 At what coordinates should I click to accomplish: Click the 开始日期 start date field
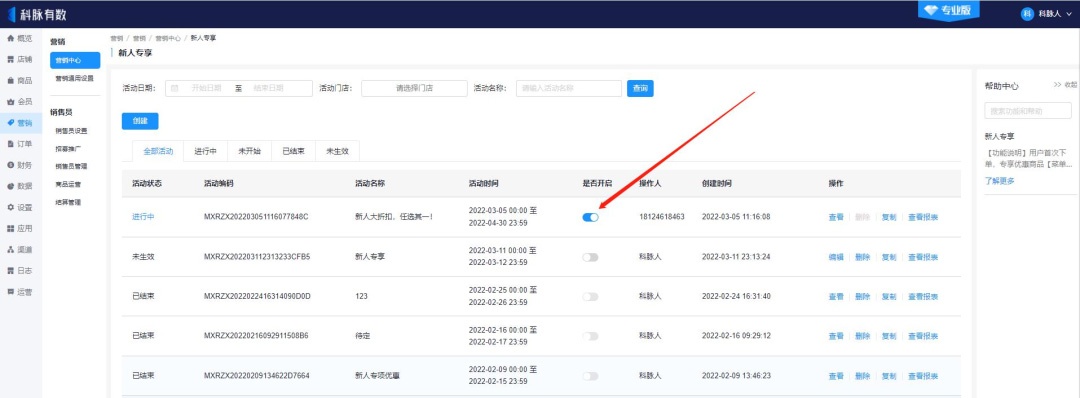tap(206, 88)
